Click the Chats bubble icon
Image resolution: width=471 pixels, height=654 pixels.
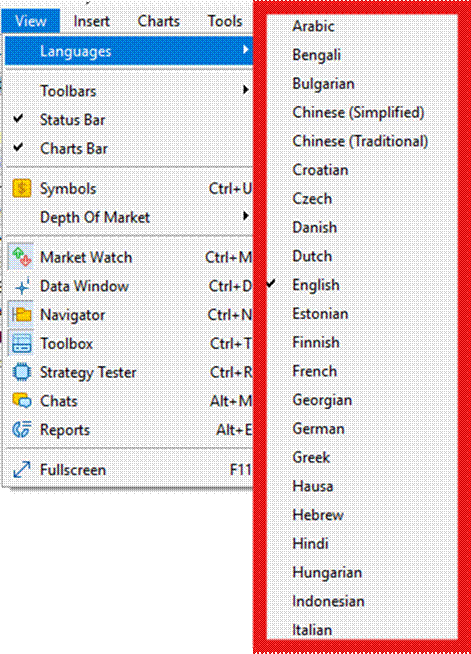coord(22,401)
